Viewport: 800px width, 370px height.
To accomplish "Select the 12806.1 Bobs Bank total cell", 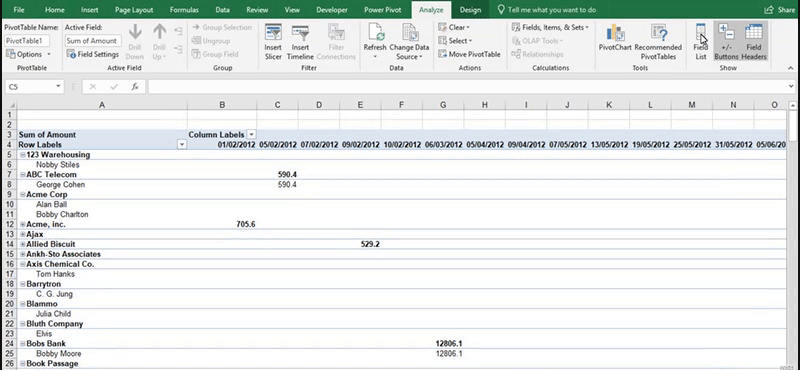I will 443,344.
